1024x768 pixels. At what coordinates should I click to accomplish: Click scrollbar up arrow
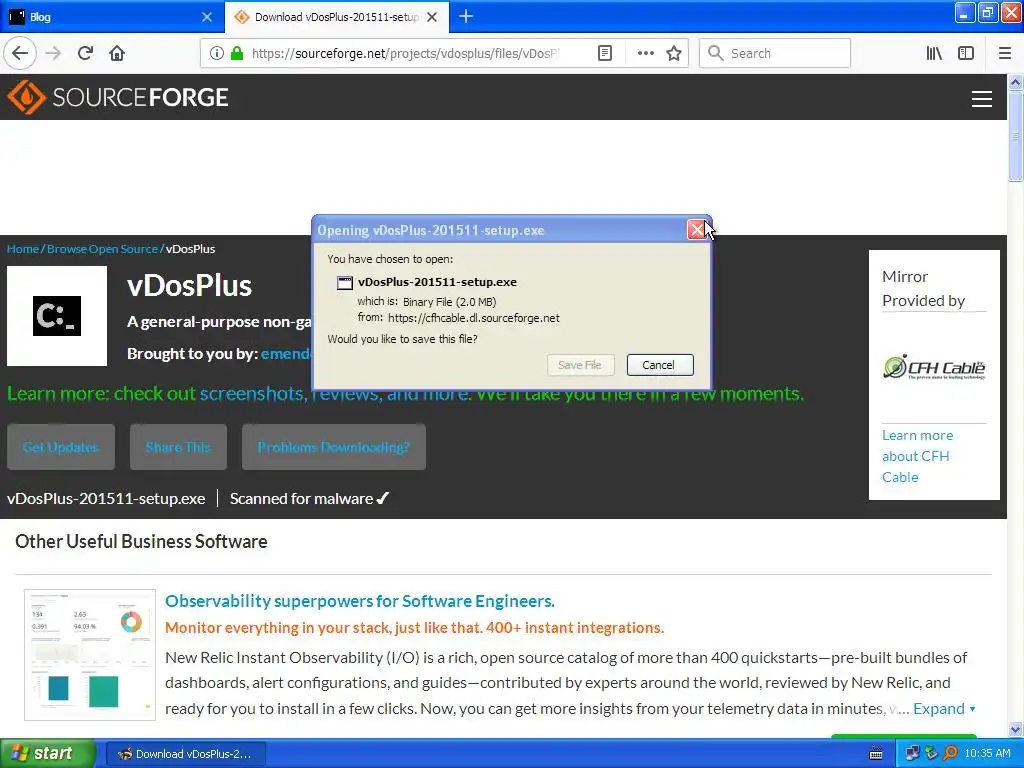coord(1015,82)
